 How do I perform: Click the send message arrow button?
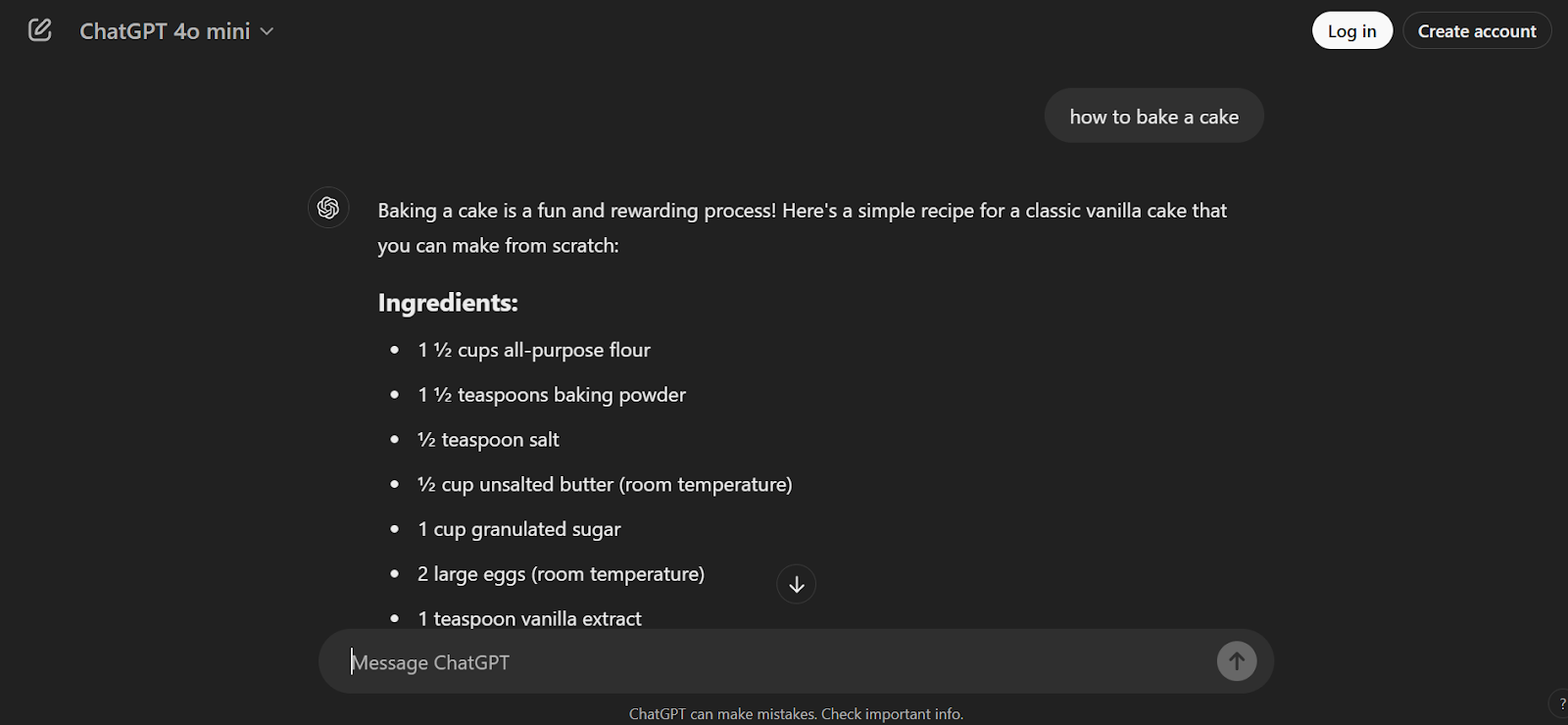coord(1236,661)
